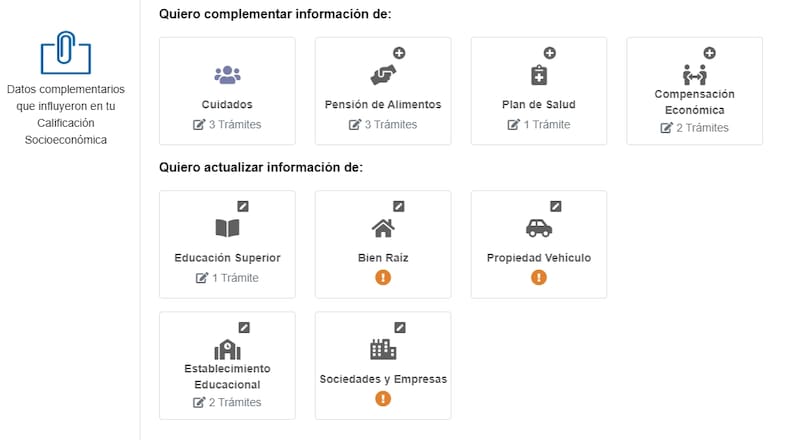Click the Pensión de Alimentos handshake icon

383,74
